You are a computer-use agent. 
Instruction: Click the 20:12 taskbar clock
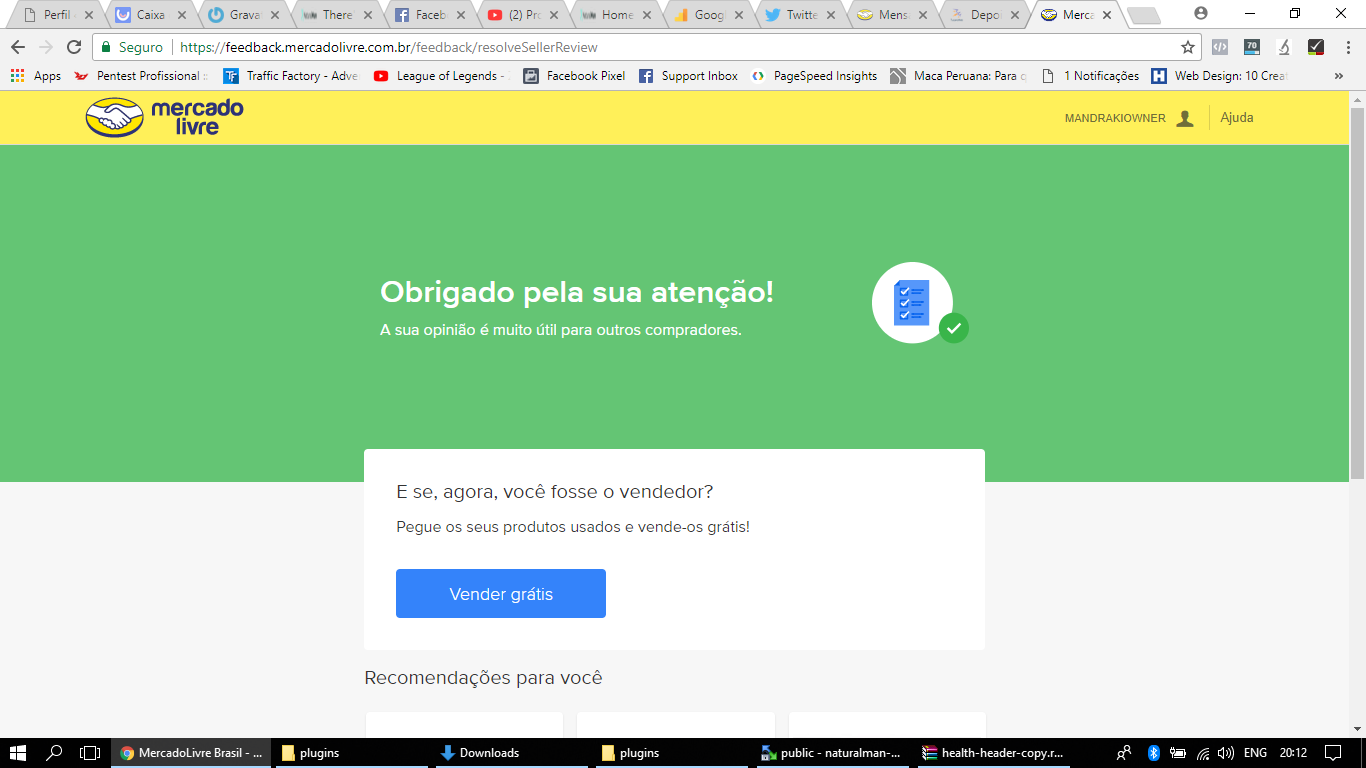[1293, 753]
